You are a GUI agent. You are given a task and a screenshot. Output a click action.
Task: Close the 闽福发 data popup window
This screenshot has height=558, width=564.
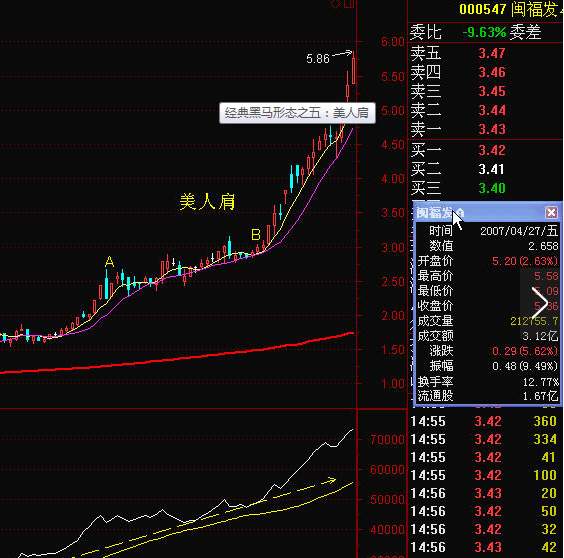coord(551,213)
